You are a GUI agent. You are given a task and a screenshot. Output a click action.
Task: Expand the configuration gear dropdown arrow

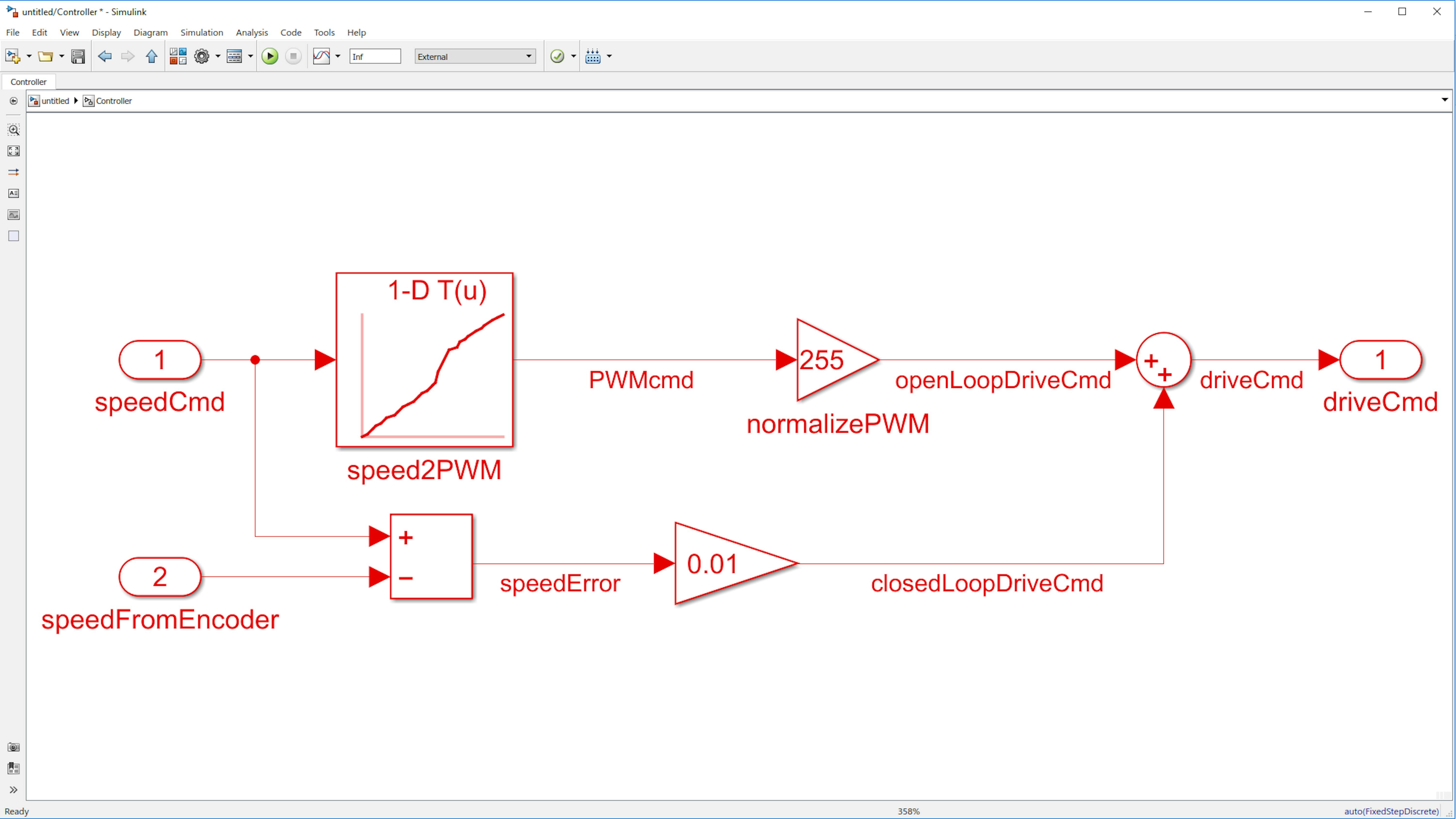coord(218,56)
